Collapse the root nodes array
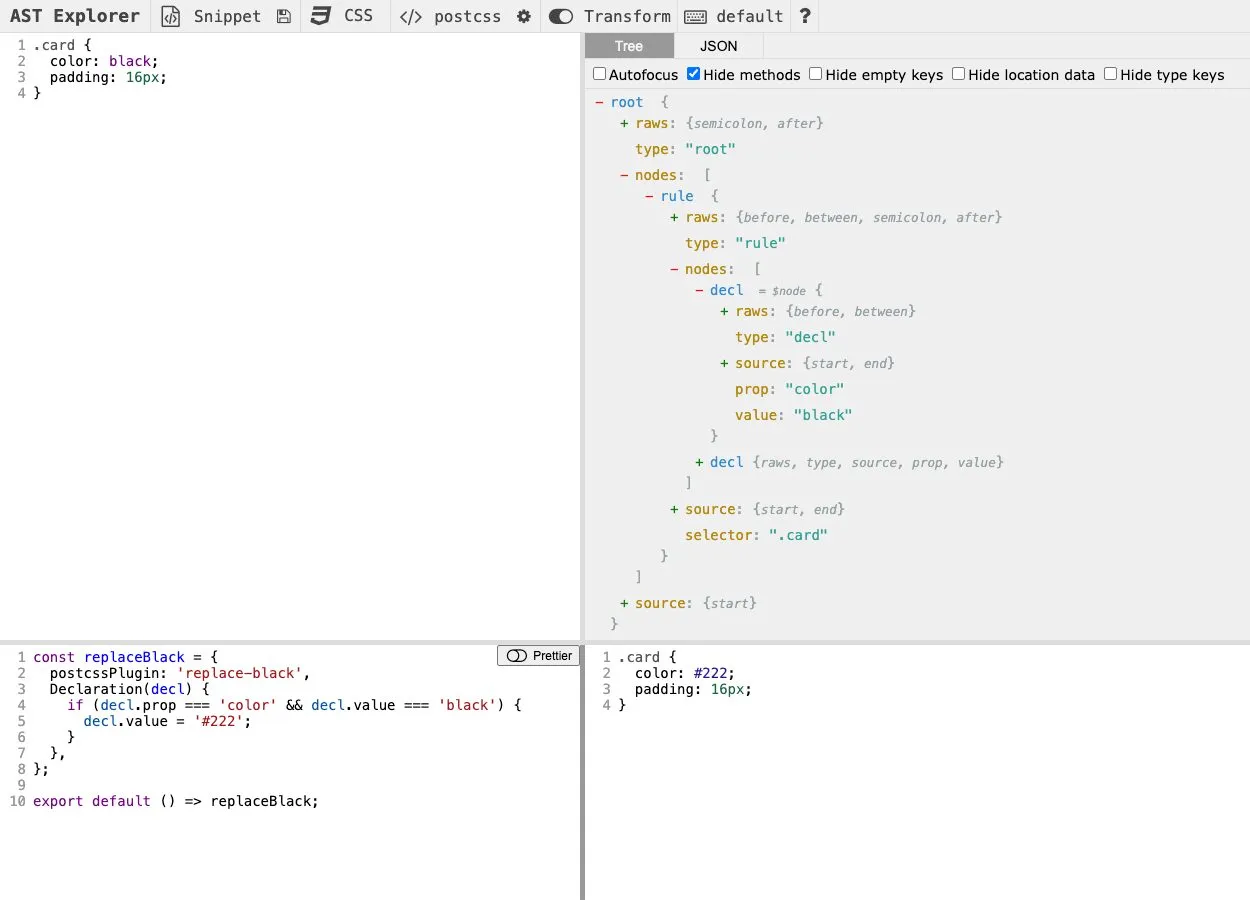This screenshot has width=1250, height=900. pos(624,175)
